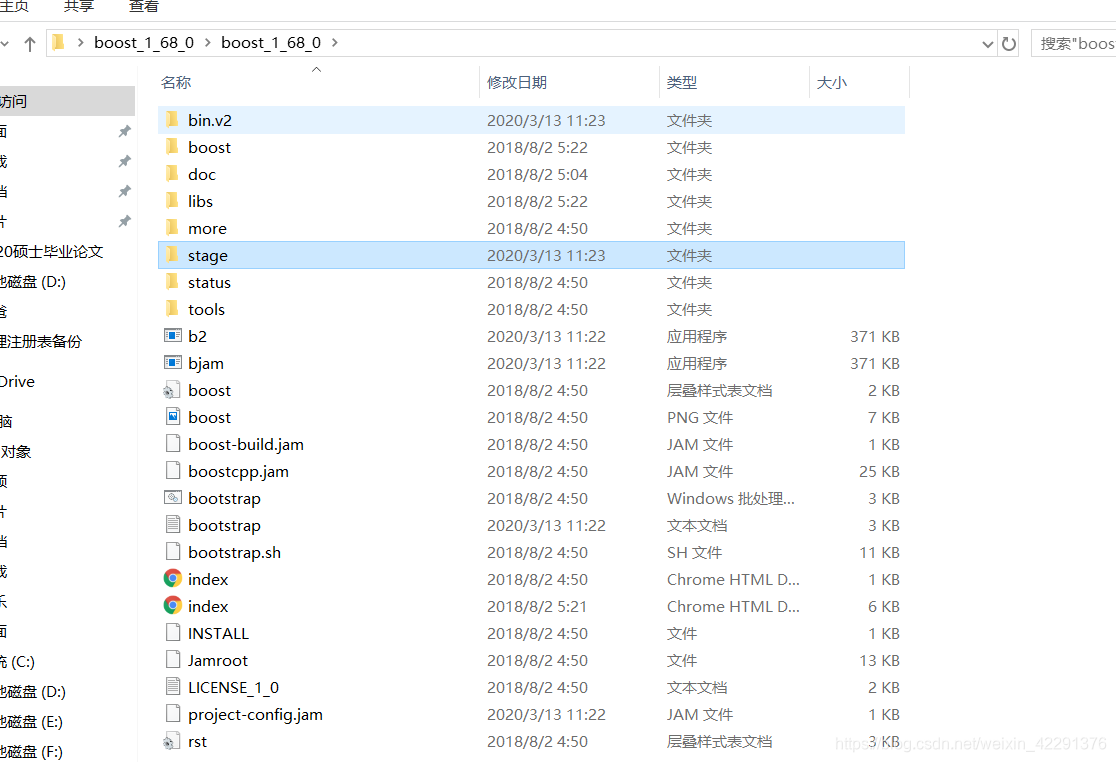This screenshot has width=1116, height=762.
Task: Select boostcpp.jam file name
Action: click(238, 471)
